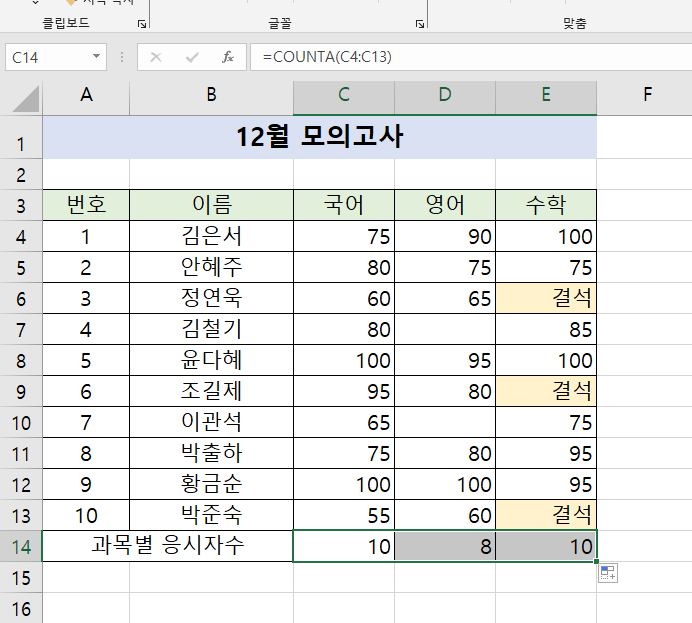This screenshot has width=692, height=623.
Task: Confirm entry with the checkmark icon
Action: tap(192, 57)
